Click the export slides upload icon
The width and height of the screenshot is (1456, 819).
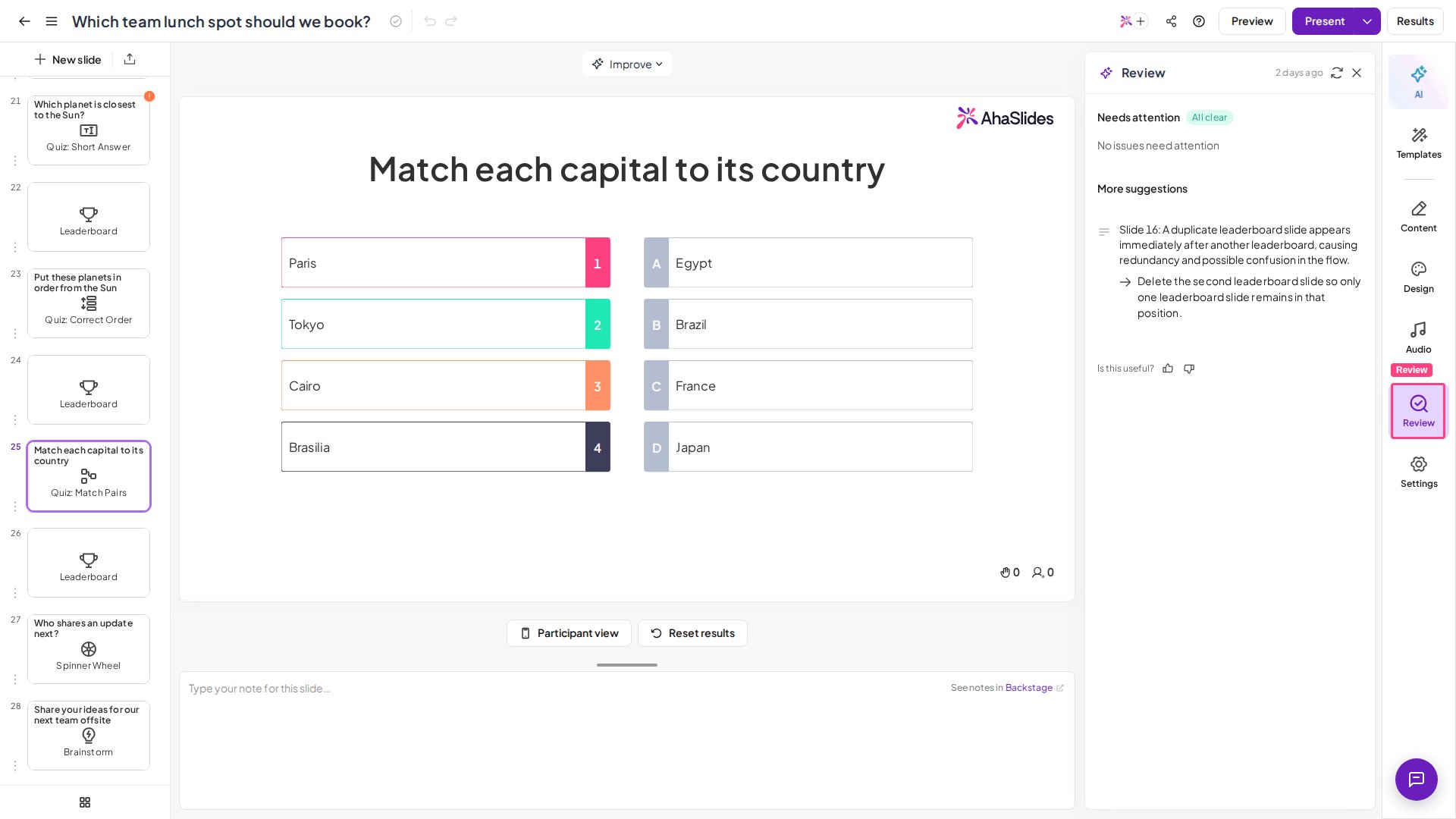tap(130, 59)
